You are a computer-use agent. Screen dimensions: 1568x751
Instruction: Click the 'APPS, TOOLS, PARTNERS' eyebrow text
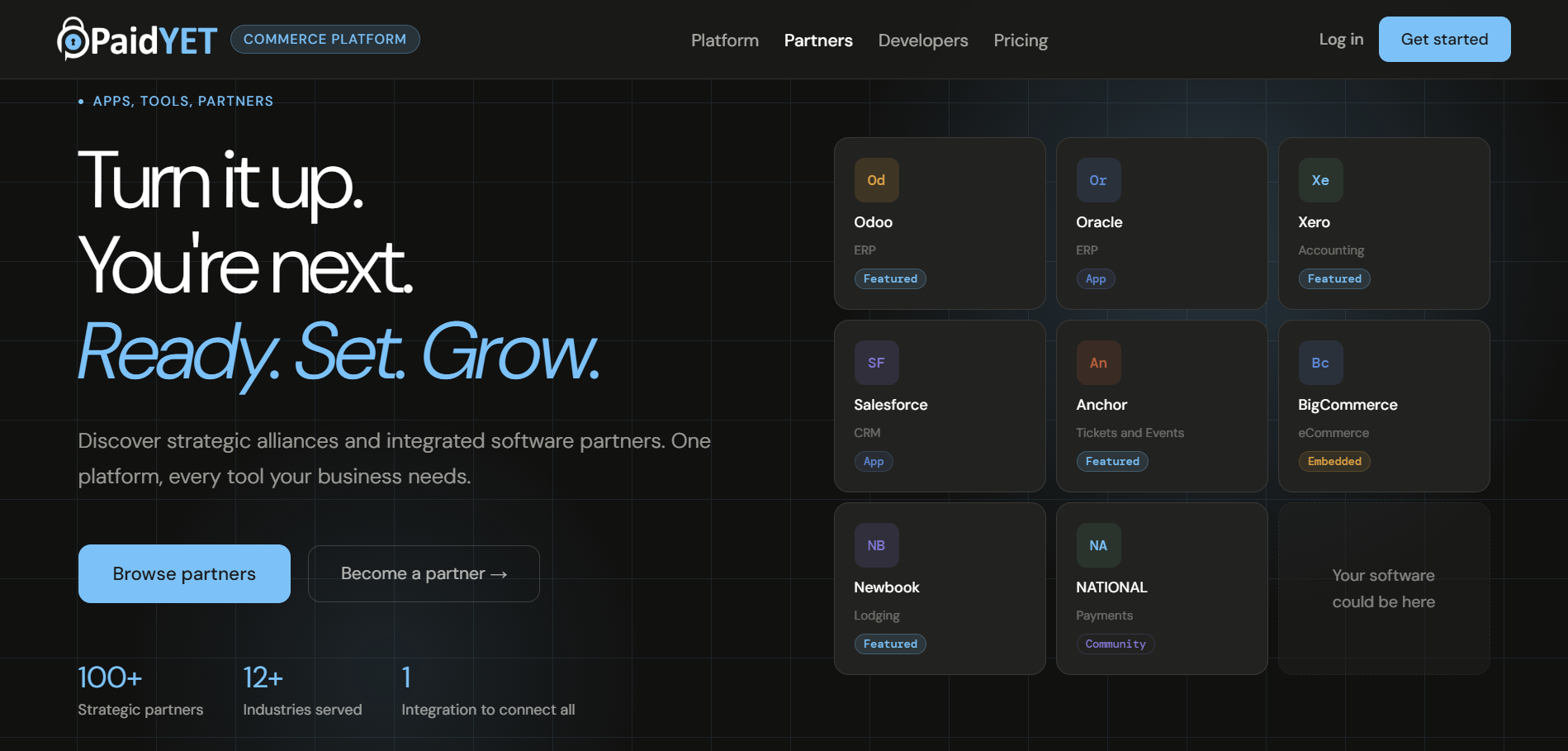pos(182,101)
